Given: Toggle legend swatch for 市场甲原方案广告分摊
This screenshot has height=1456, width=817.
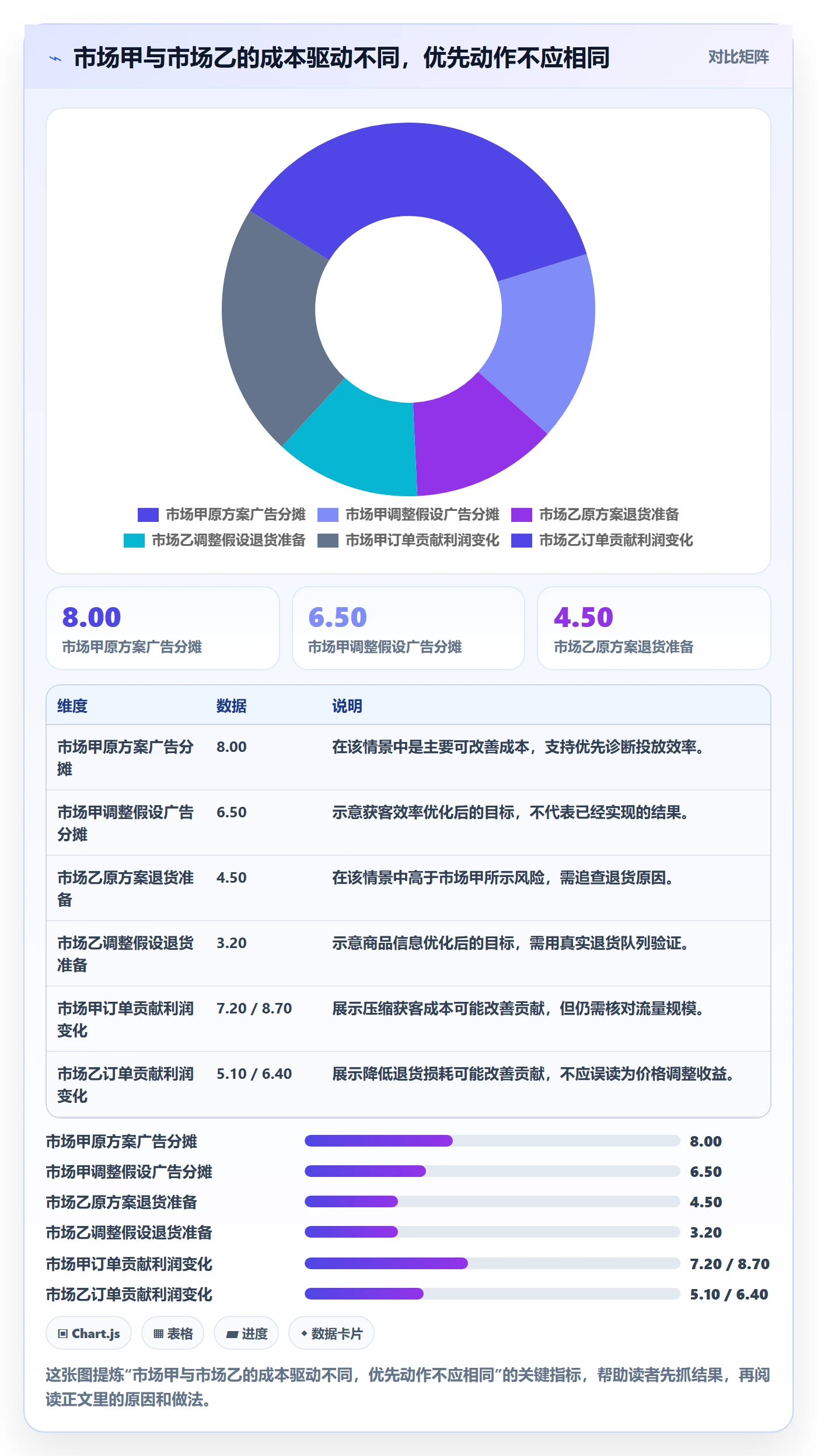Looking at the screenshot, I should 148,515.
